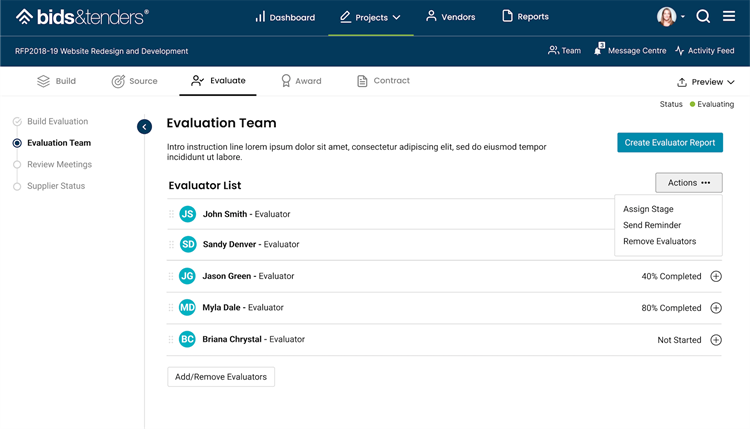Image resolution: width=750 pixels, height=429 pixels.
Task: Select the Build Evaluation step
Action: [57, 122]
